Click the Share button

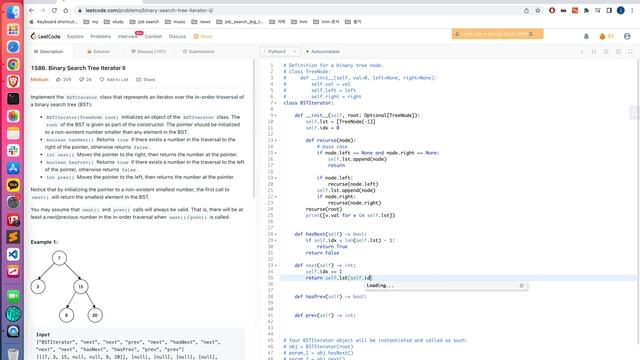point(145,80)
